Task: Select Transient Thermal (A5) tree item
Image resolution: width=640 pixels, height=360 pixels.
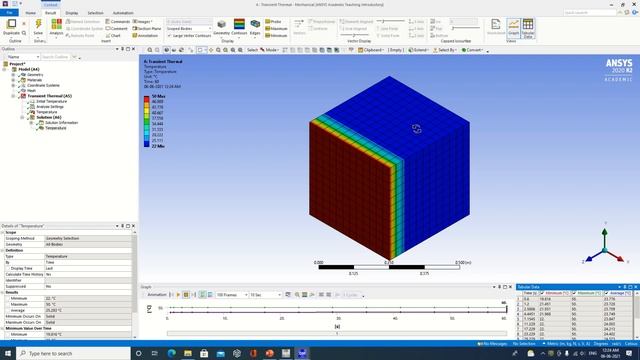Action: [x=49, y=96]
